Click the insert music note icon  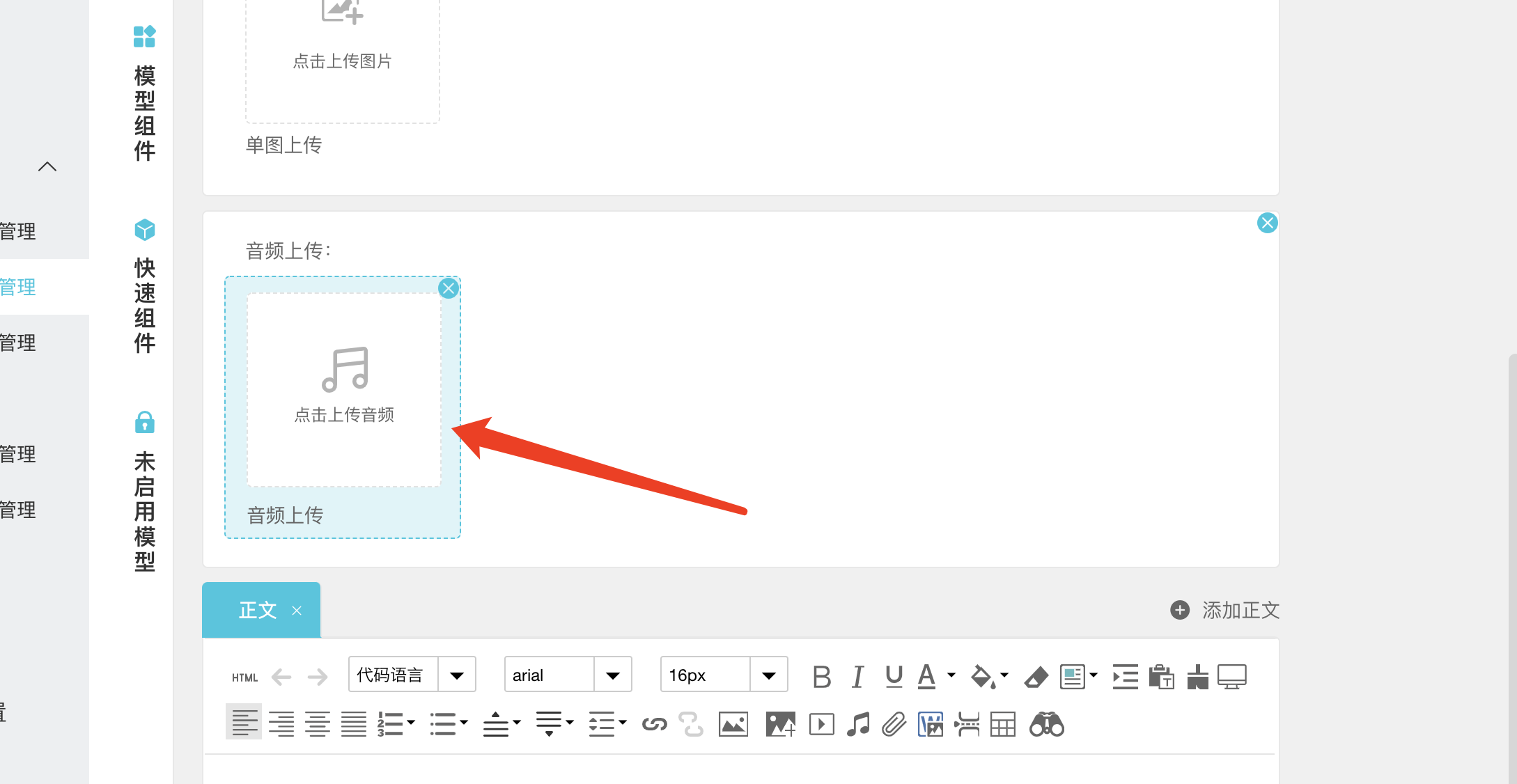[x=858, y=725]
